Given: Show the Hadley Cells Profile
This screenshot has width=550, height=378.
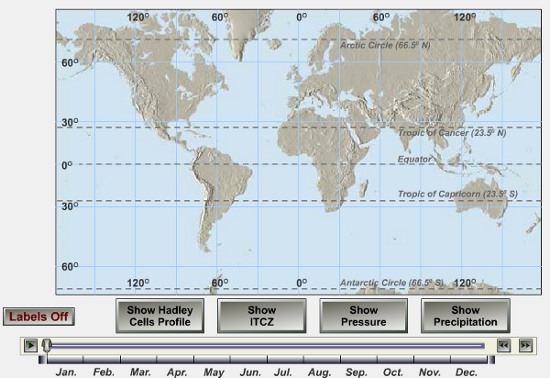Looking at the screenshot, I should pyautogui.click(x=160, y=316).
